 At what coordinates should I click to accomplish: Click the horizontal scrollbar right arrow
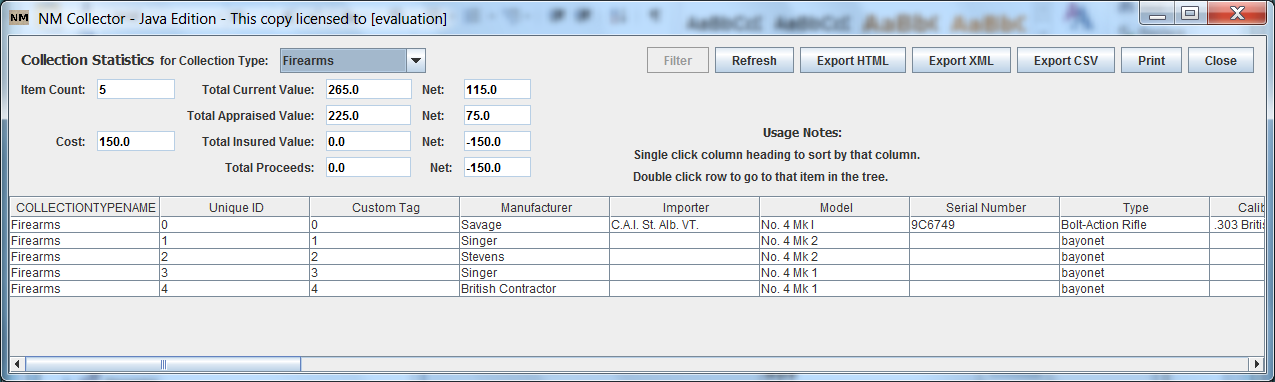1257,364
